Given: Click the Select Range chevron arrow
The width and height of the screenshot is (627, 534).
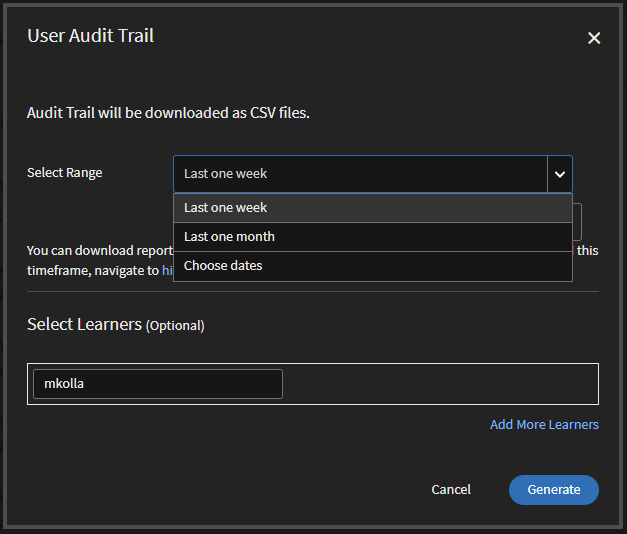Looking at the screenshot, I should click(x=560, y=174).
